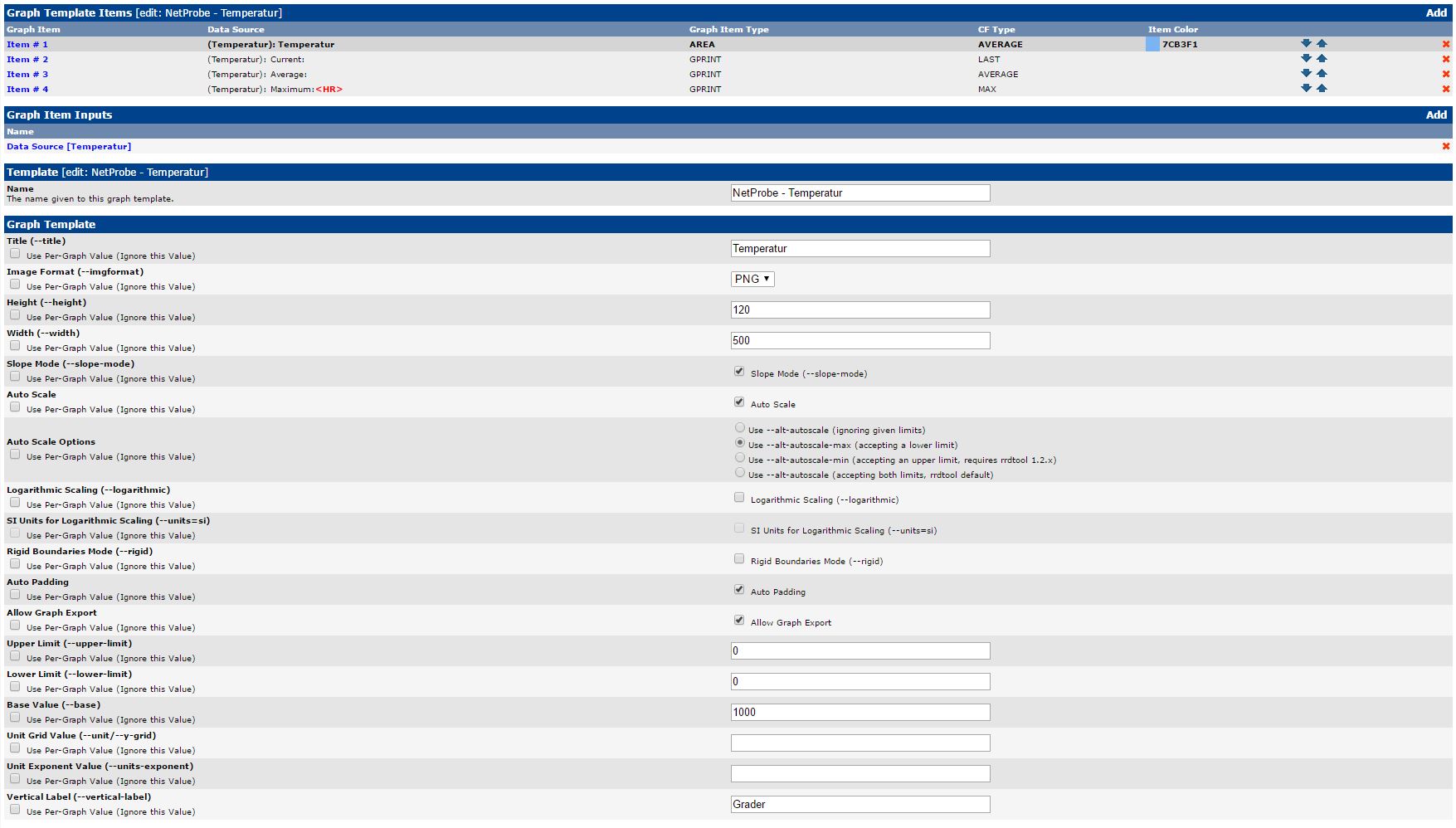This screenshot has height=828, width=1456.
Task: Toggle the Auto Padding checkbox
Action: [739, 590]
